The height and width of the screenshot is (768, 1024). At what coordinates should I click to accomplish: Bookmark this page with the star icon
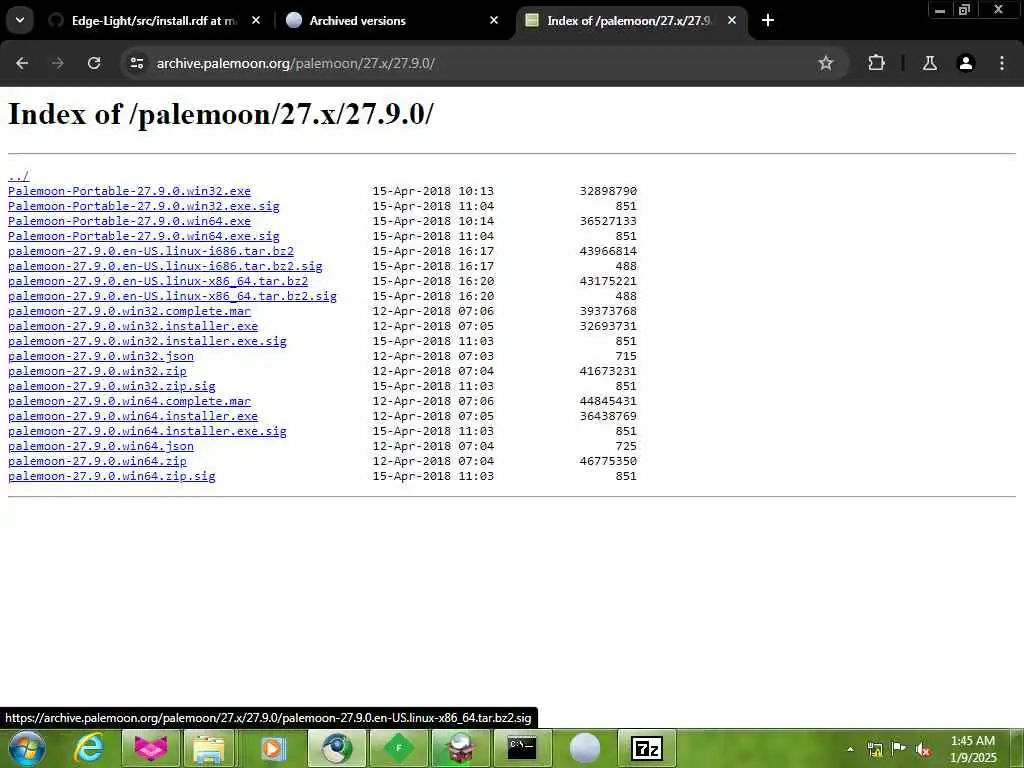pos(825,63)
